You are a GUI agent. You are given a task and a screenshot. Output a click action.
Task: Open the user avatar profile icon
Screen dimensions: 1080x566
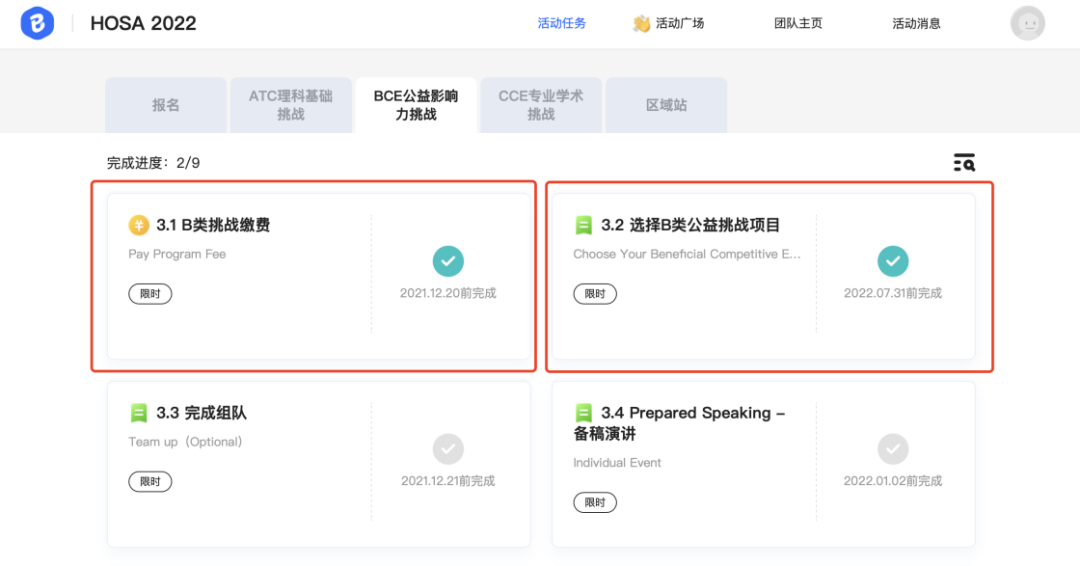point(1027,23)
